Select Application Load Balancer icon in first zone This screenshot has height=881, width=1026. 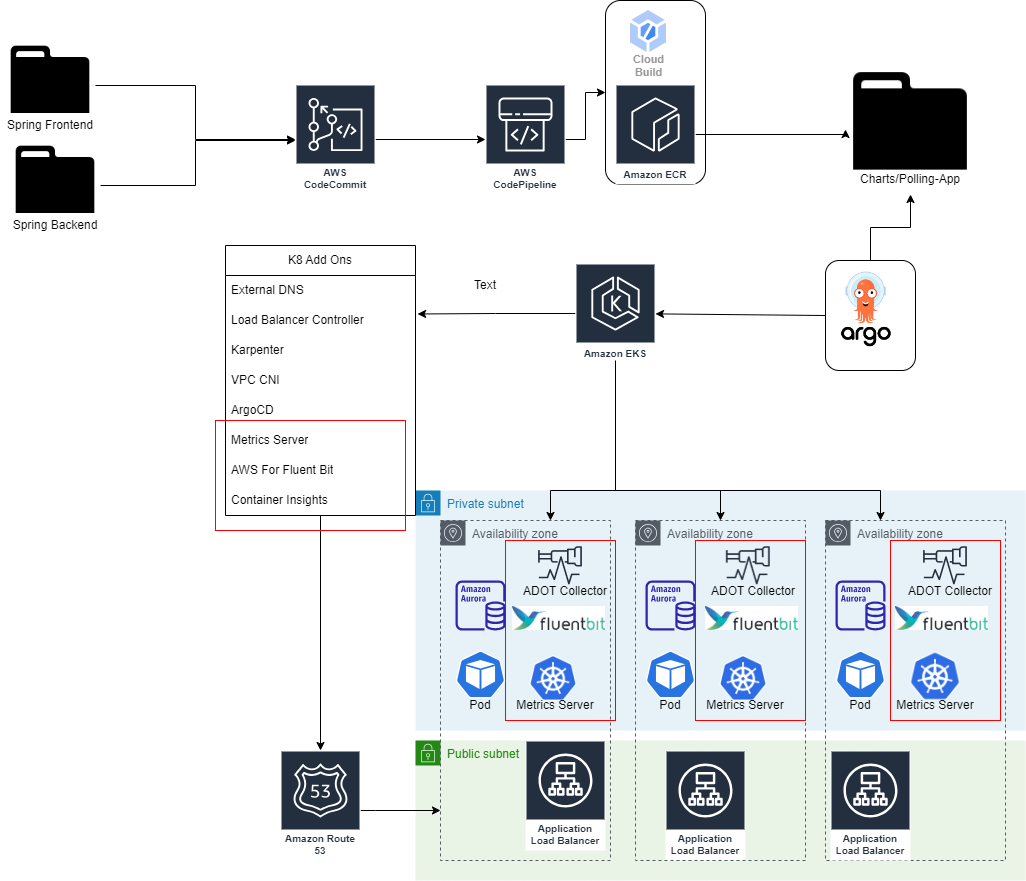click(x=565, y=781)
